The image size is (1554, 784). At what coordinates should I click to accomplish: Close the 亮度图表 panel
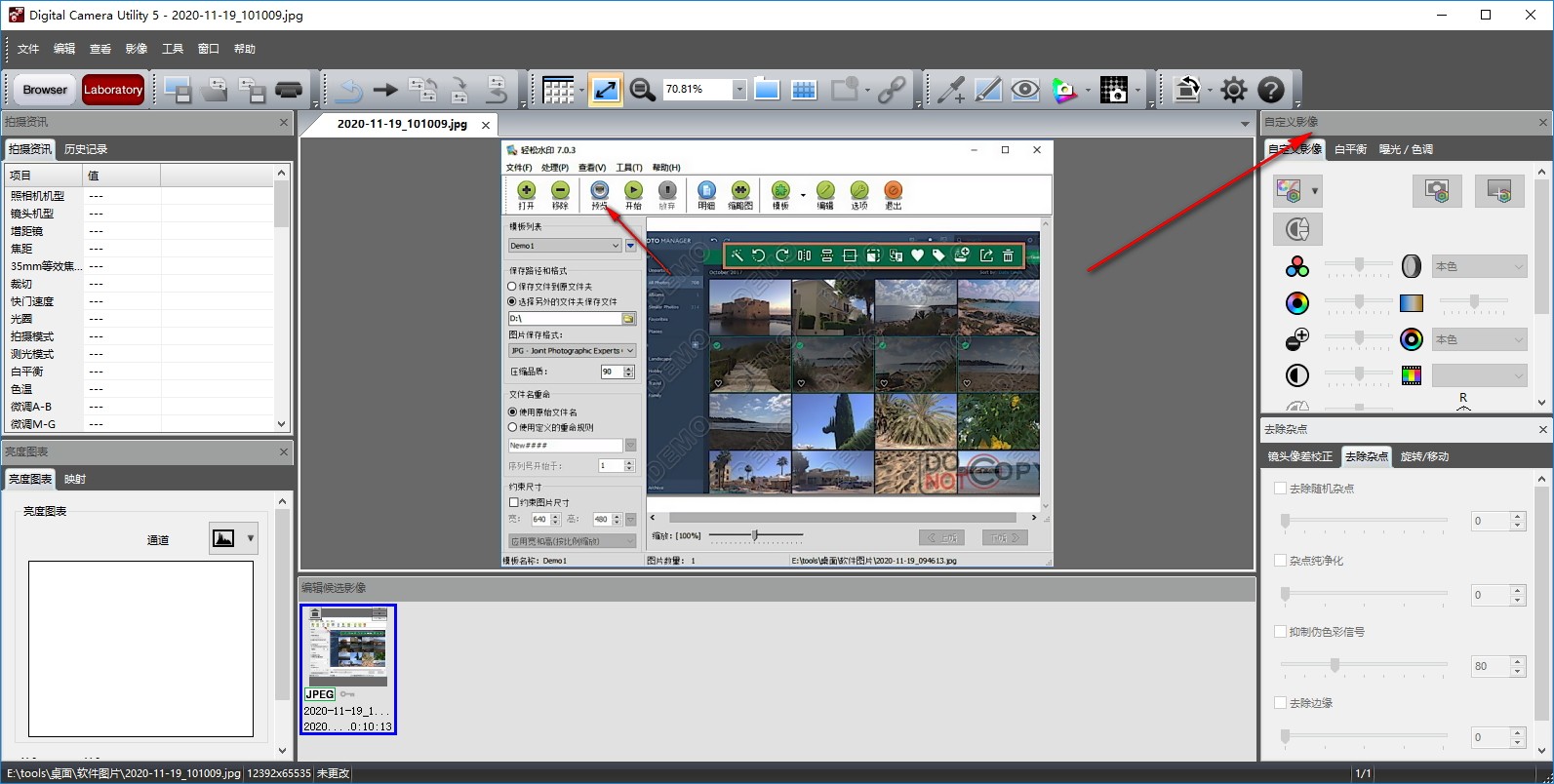[284, 451]
